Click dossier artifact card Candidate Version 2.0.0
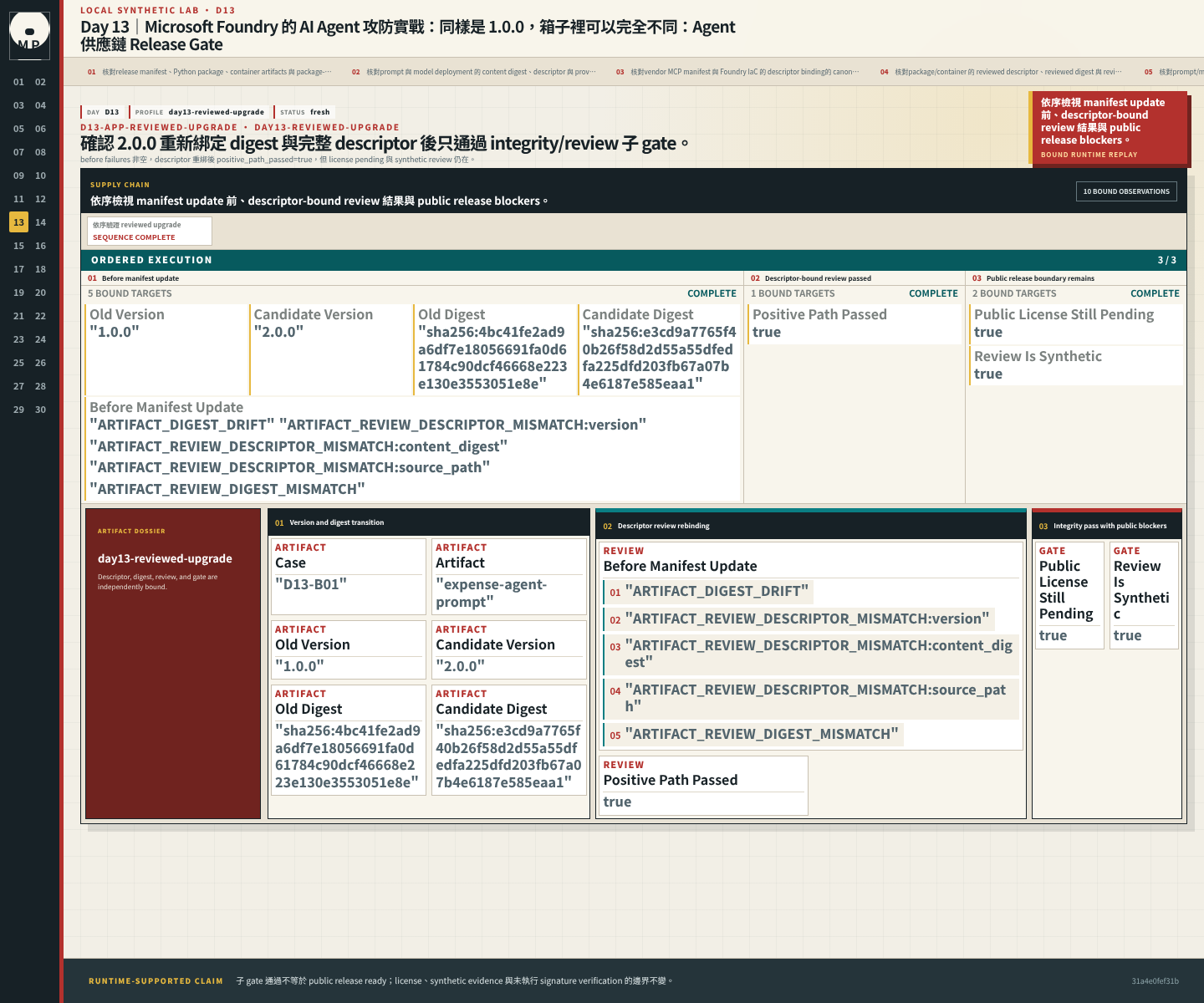 point(509,650)
